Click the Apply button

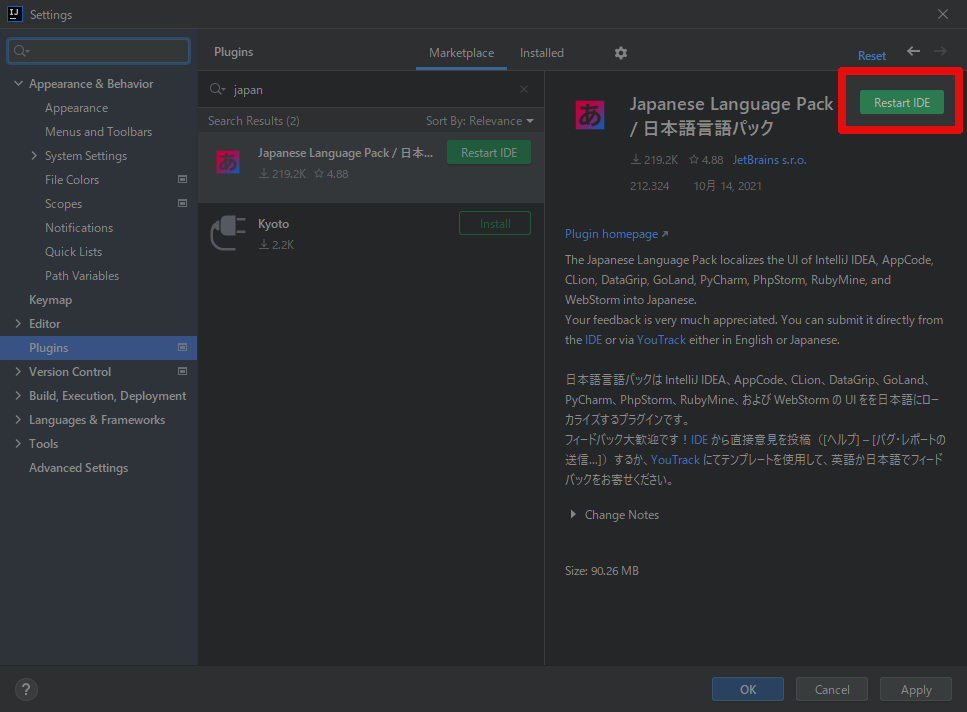tap(916, 689)
